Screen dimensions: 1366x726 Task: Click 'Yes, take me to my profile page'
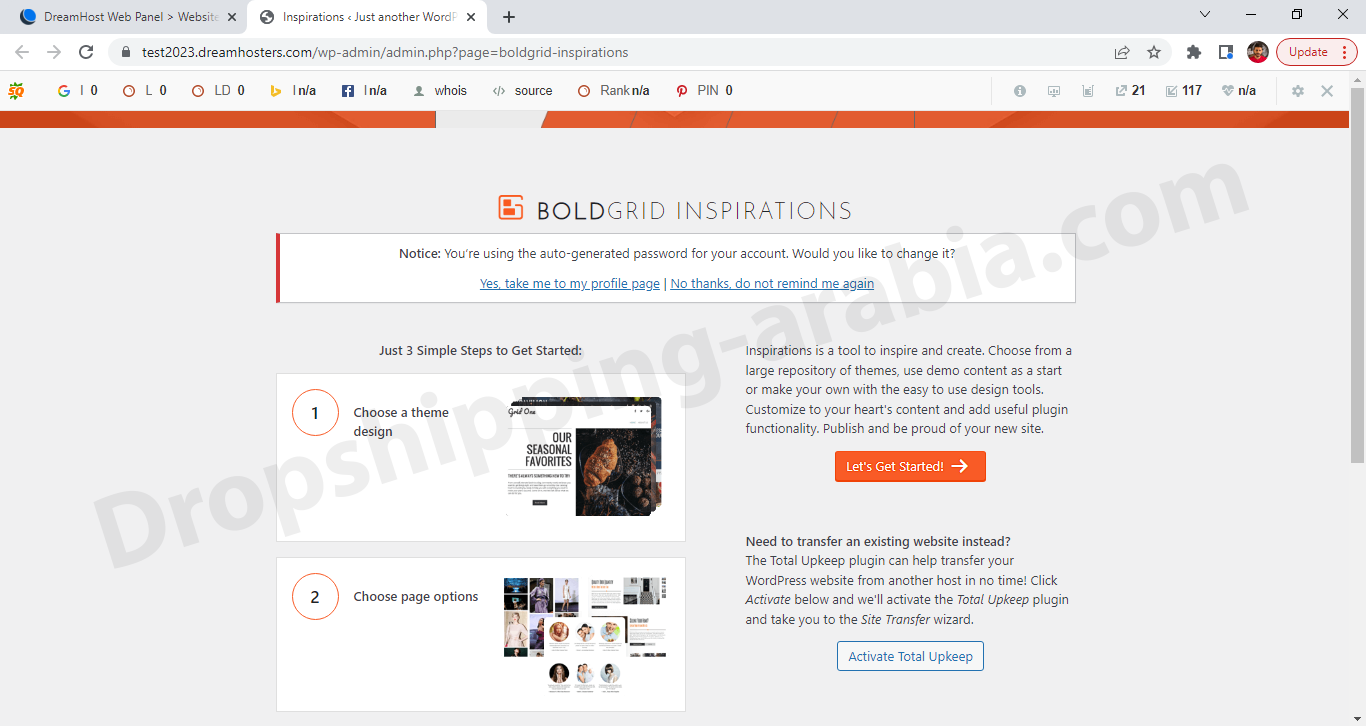tap(570, 284)
